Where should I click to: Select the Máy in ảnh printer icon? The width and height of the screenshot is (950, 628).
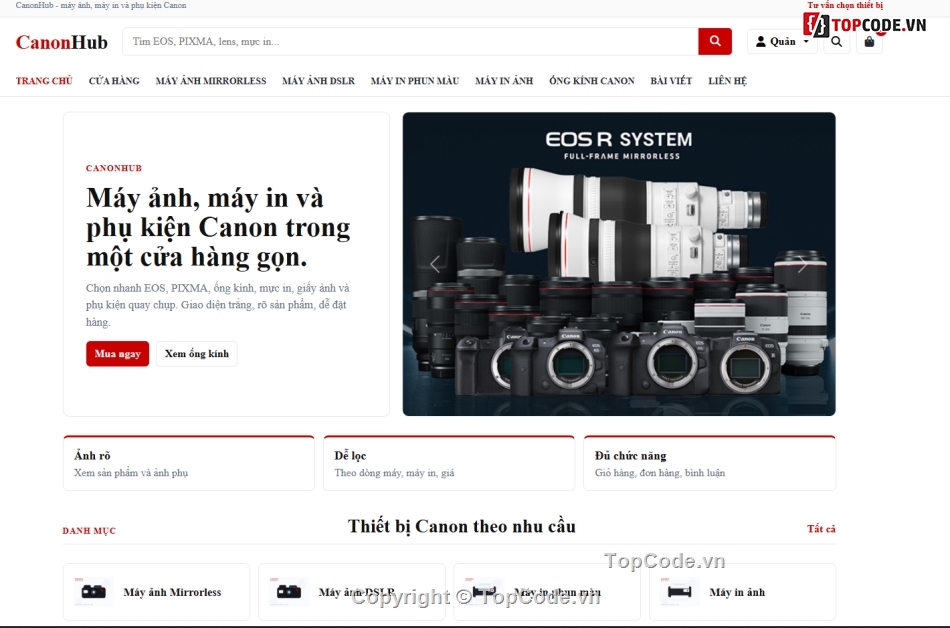(679, 592)
